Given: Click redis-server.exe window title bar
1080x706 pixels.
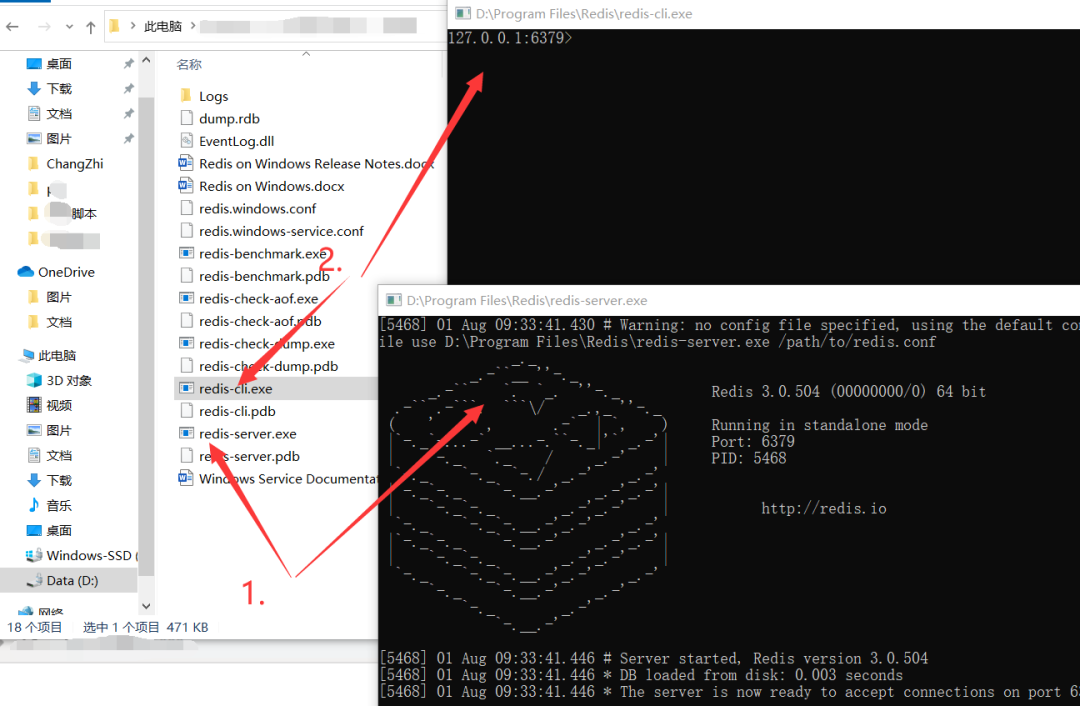Looking at the screenshot, I should [729, 300].
